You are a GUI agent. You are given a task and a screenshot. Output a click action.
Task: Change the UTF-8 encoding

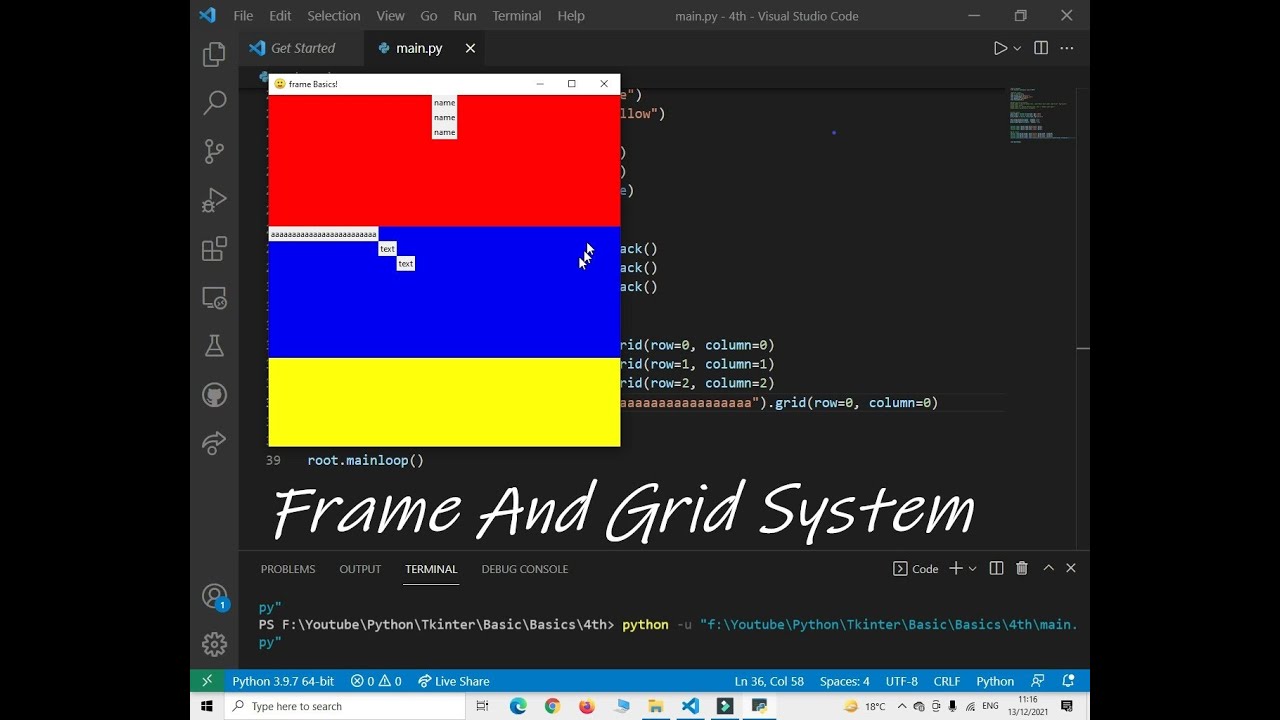click(x=901, y=681)
